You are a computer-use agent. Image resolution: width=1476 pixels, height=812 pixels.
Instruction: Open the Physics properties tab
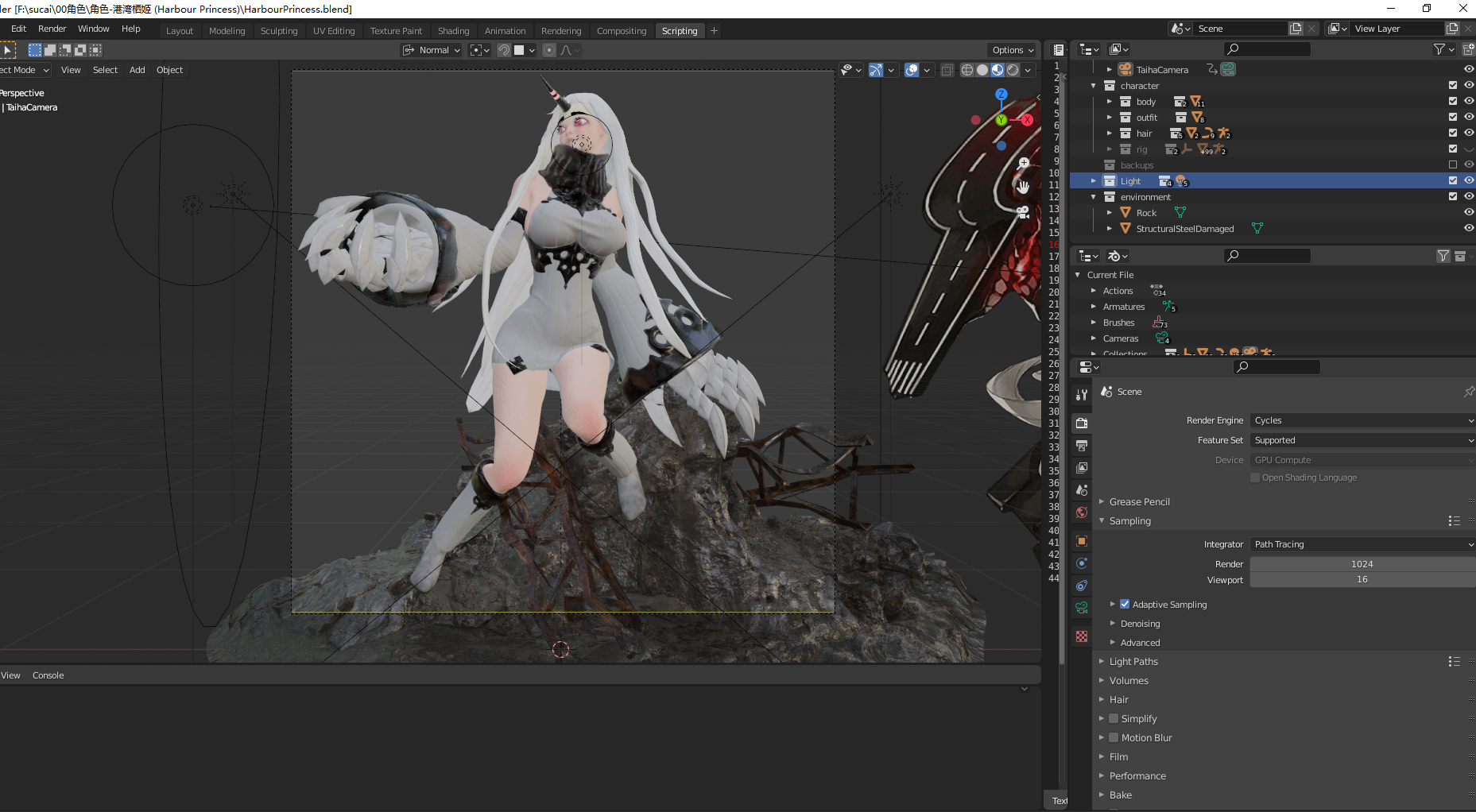click(x=1082, y=563)
